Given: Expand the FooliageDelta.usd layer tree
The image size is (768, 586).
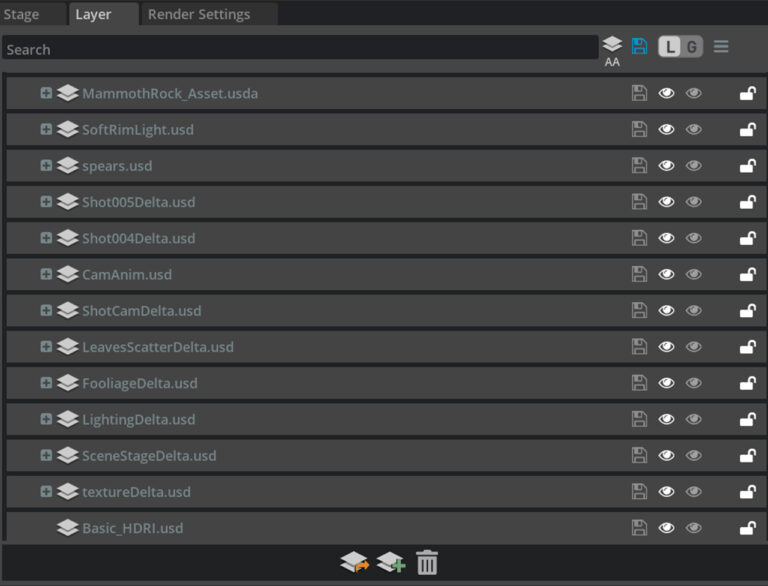Looking at the screenshot, I should point(46,383).
